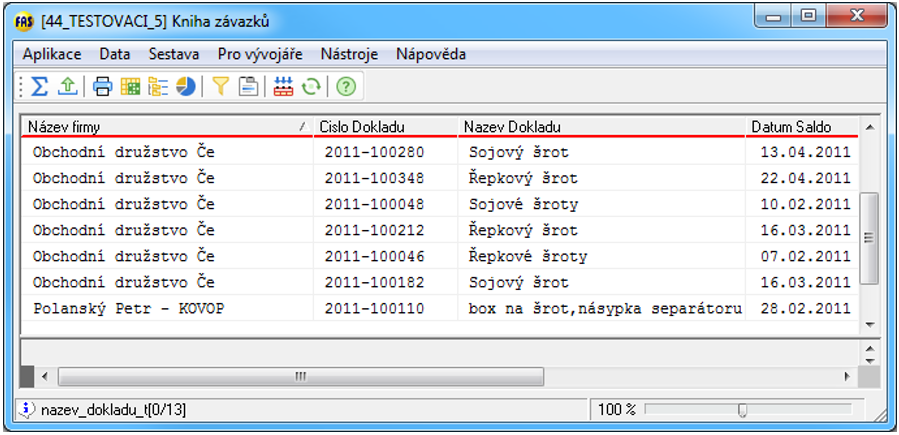Viewport: 899px width, 435px height.
Task: Click the export upload arrow icon
Action: (x=66, y=87)
